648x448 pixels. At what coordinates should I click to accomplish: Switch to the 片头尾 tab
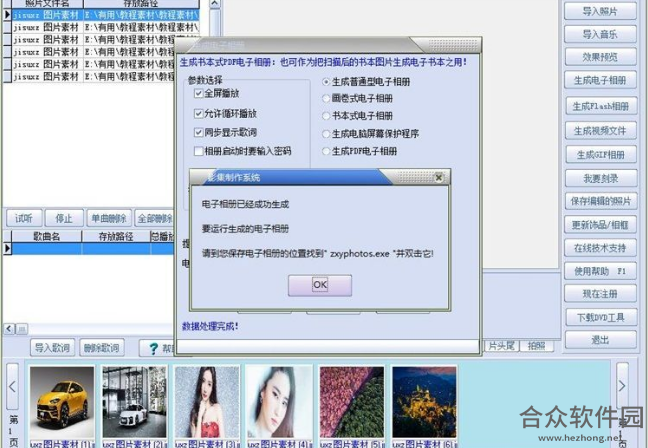[x=501, y=346]
